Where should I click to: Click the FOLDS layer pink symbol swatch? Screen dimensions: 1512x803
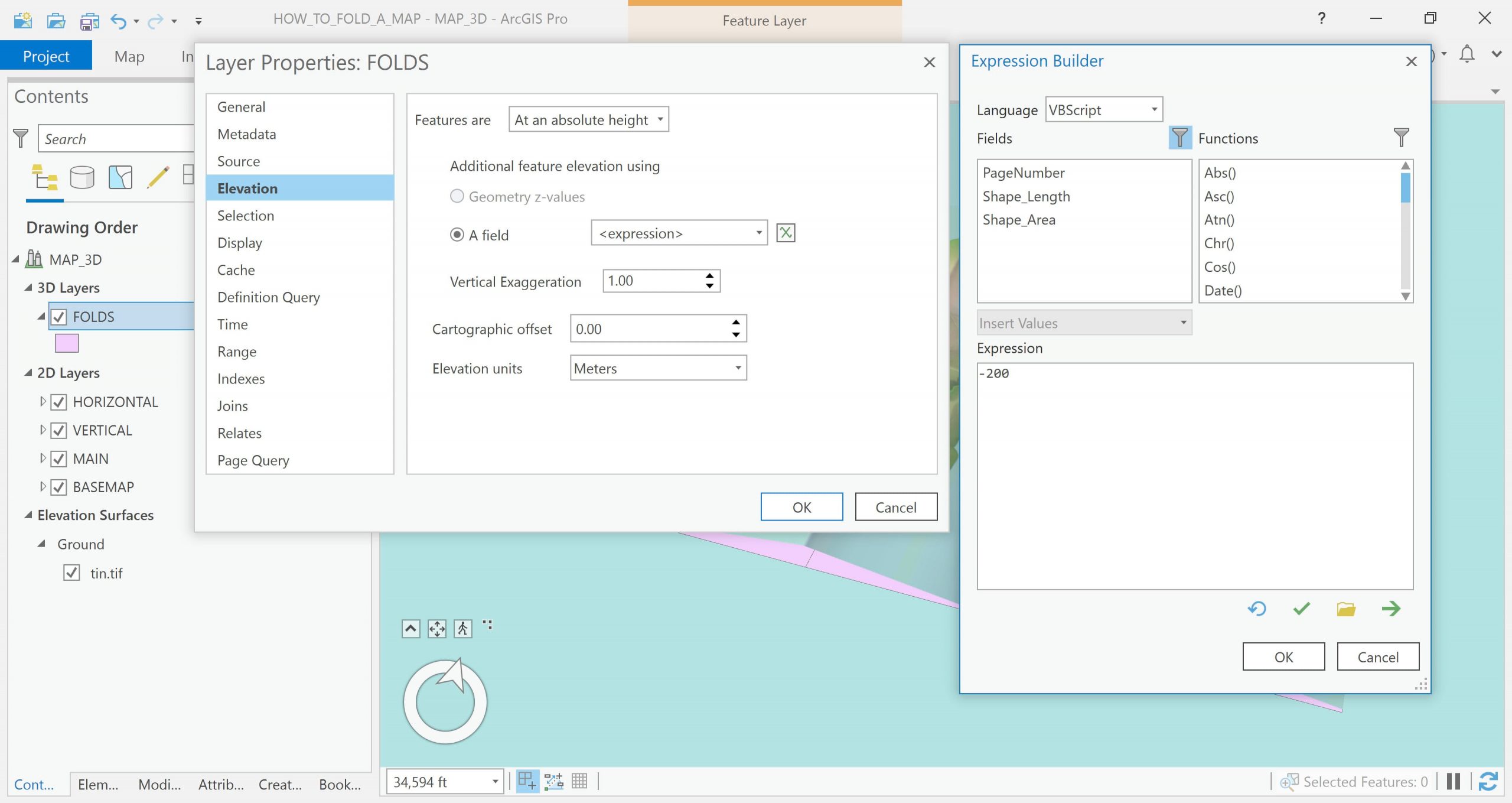coord(67,343)
